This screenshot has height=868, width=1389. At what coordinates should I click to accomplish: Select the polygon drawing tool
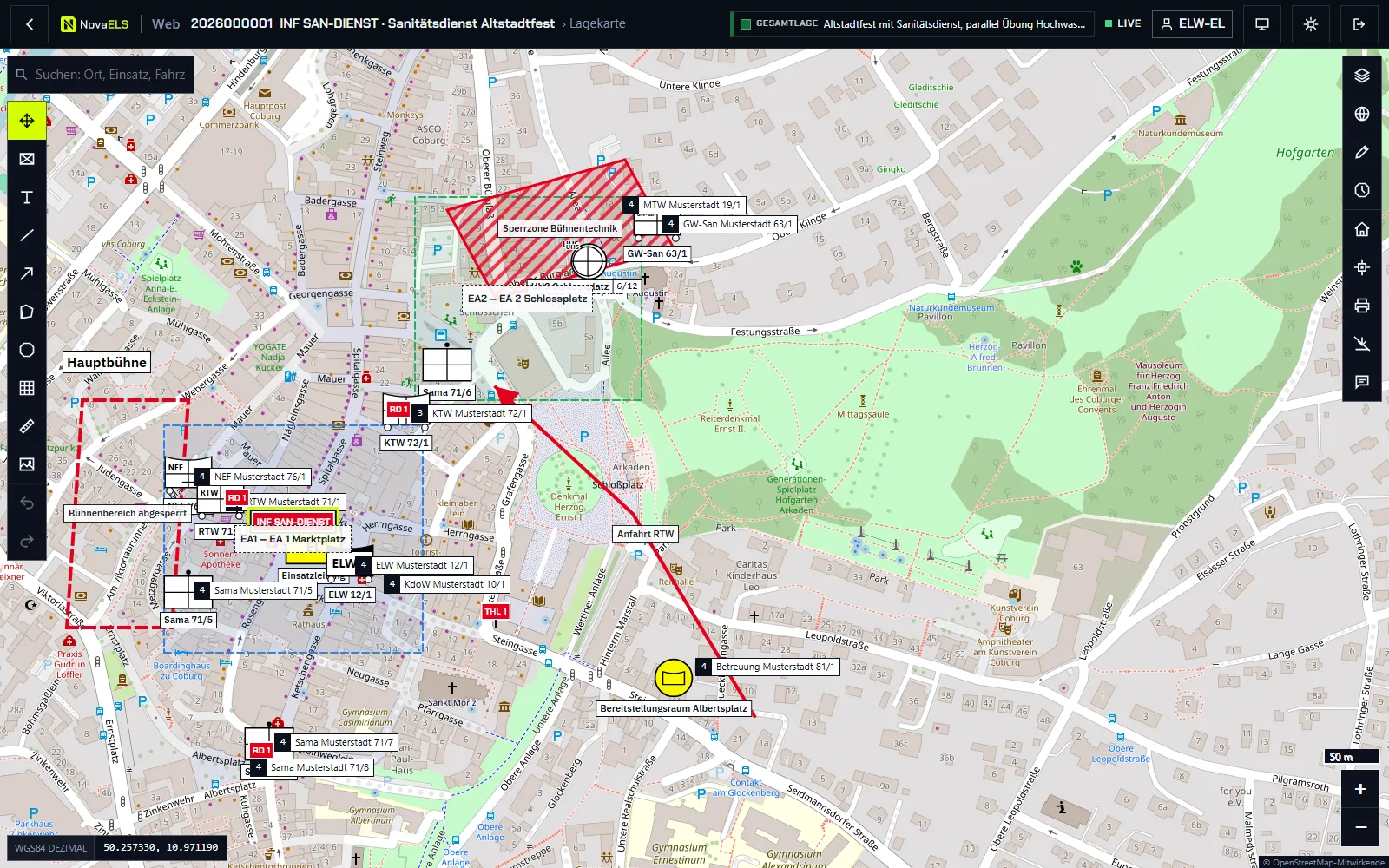[27, 312]
